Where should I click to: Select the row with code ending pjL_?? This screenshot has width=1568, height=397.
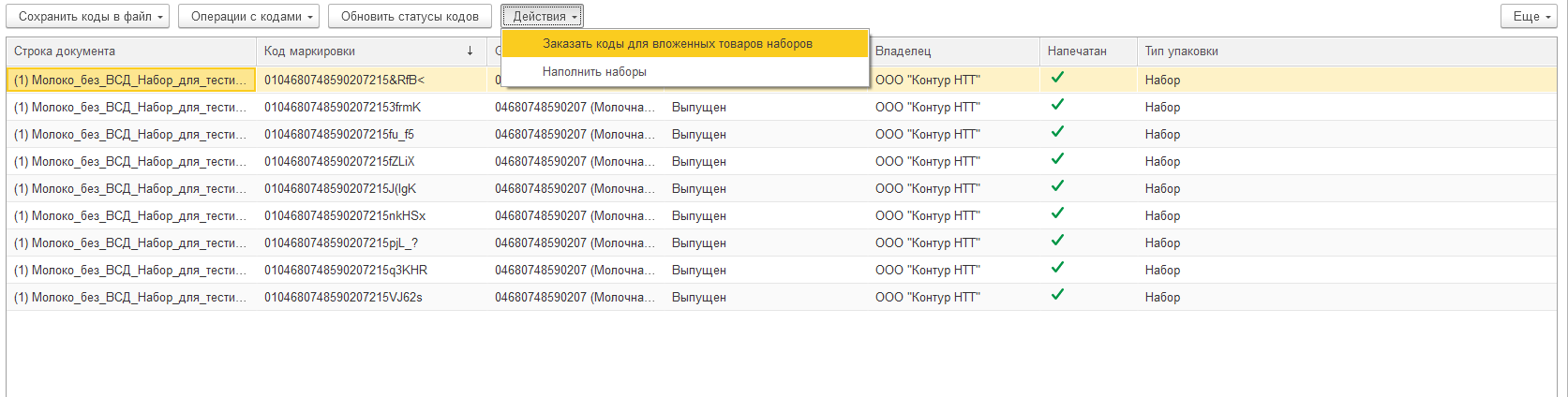(x=341, y=243)
